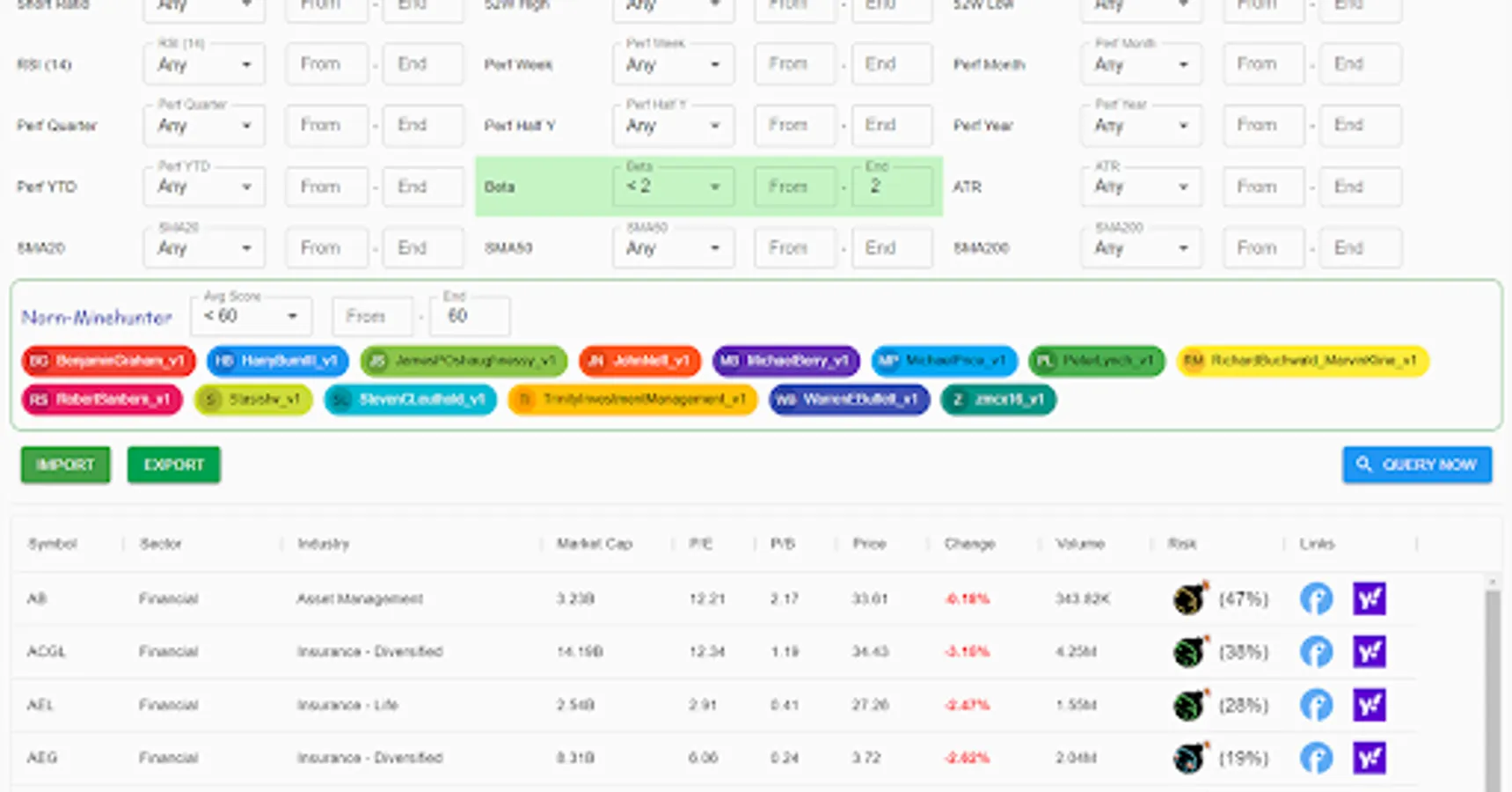
Task: Toggle the pink RS strategy chip
Action: [101, 400]
